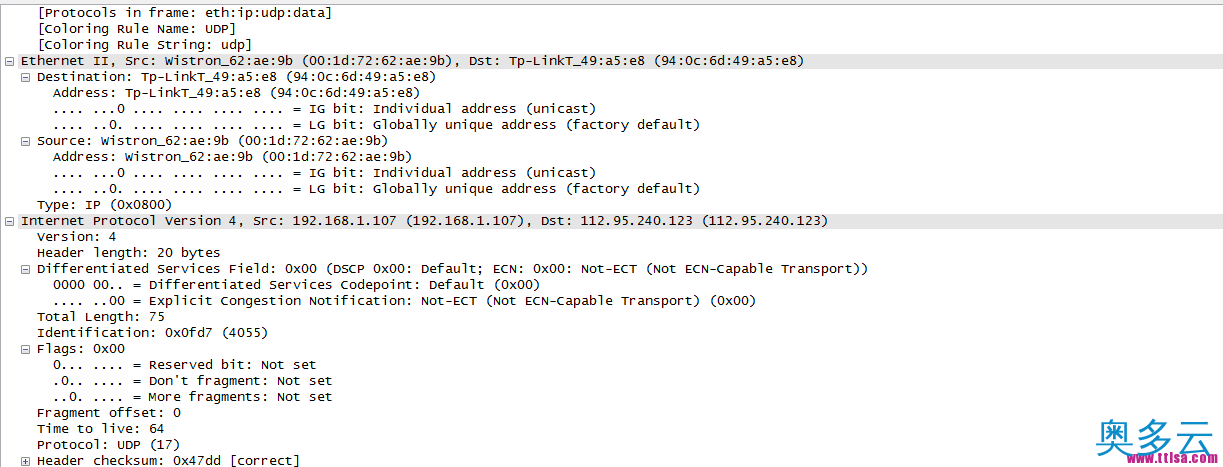Select the Don't fragment: Not set line
The width and height of the screenshot is (1223, 467).
(193, 380)
